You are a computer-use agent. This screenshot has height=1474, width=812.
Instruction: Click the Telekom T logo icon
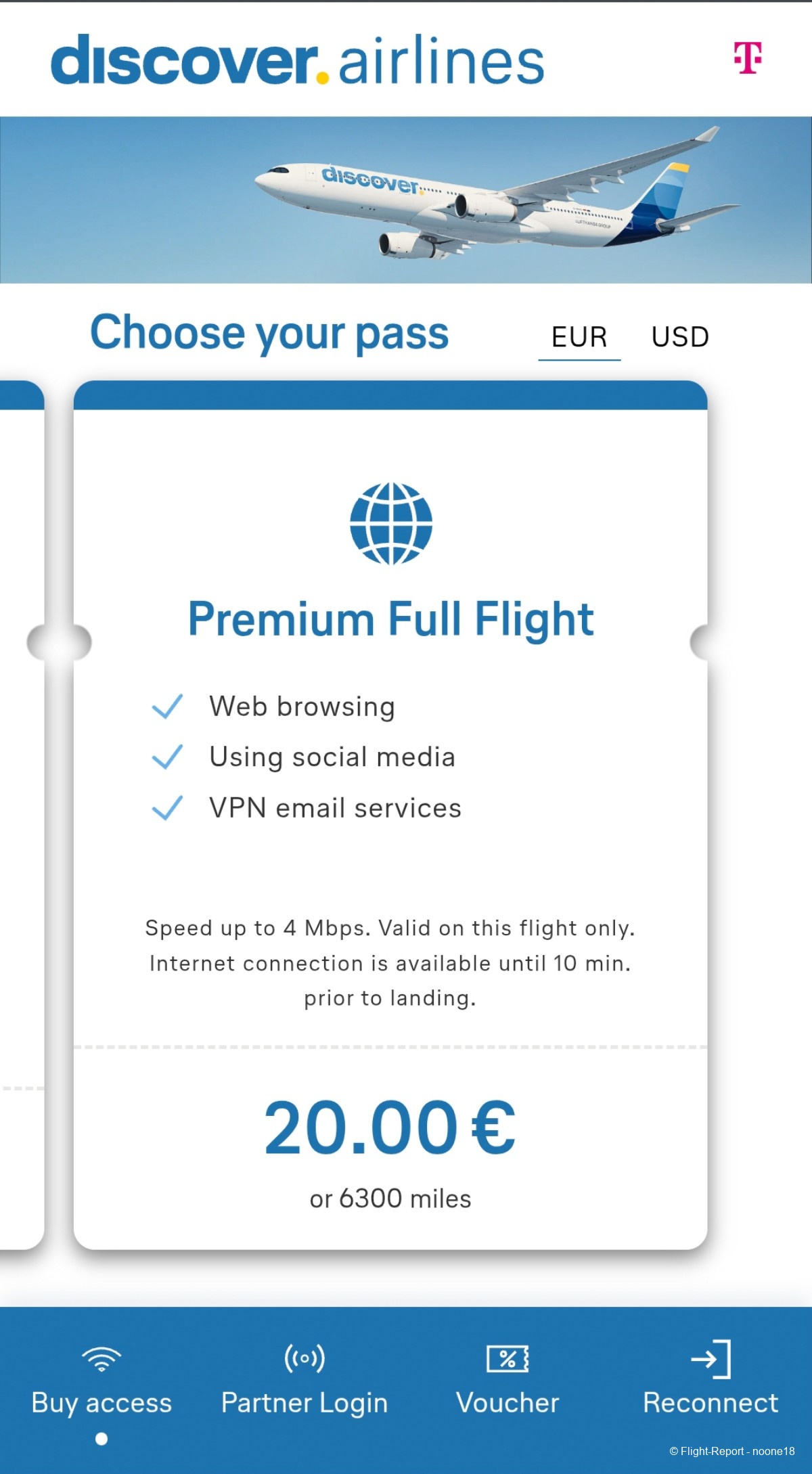point(748,58)
